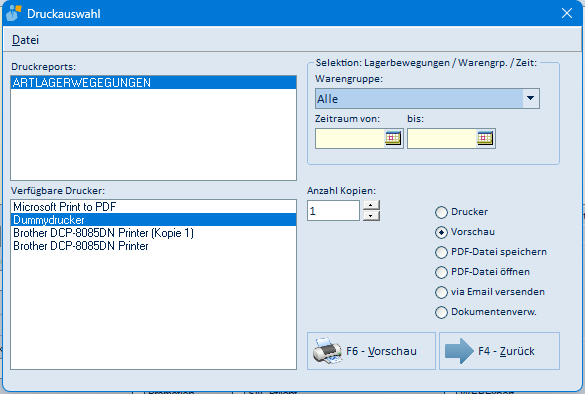Screen dimensions: 585x394
Task: Select ARTLAGERWEGEGUNGEN report
Action: (154, 82)
